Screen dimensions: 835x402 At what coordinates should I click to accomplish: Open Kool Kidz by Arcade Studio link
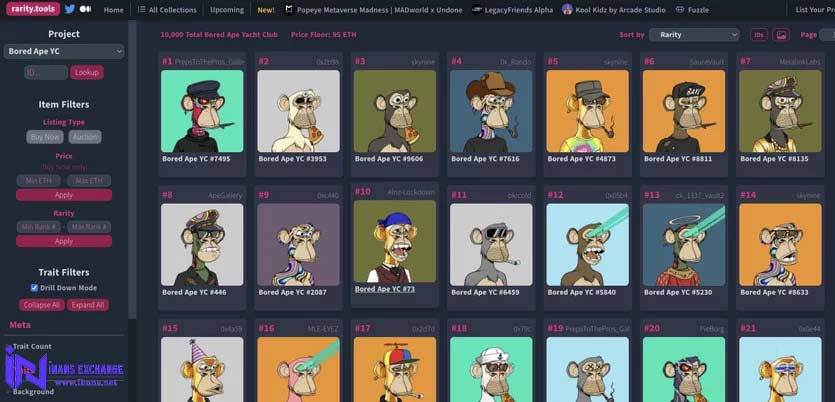pos(620,10)
